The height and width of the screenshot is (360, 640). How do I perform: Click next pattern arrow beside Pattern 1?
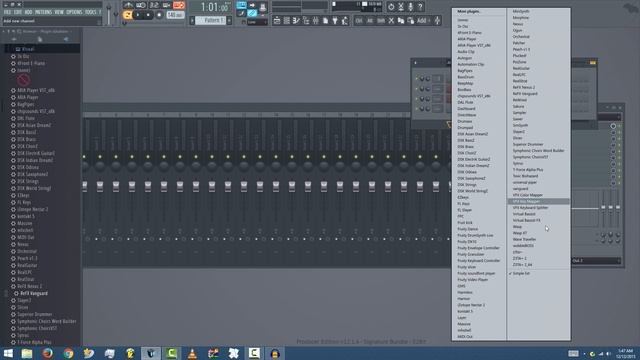pos(229,20)
